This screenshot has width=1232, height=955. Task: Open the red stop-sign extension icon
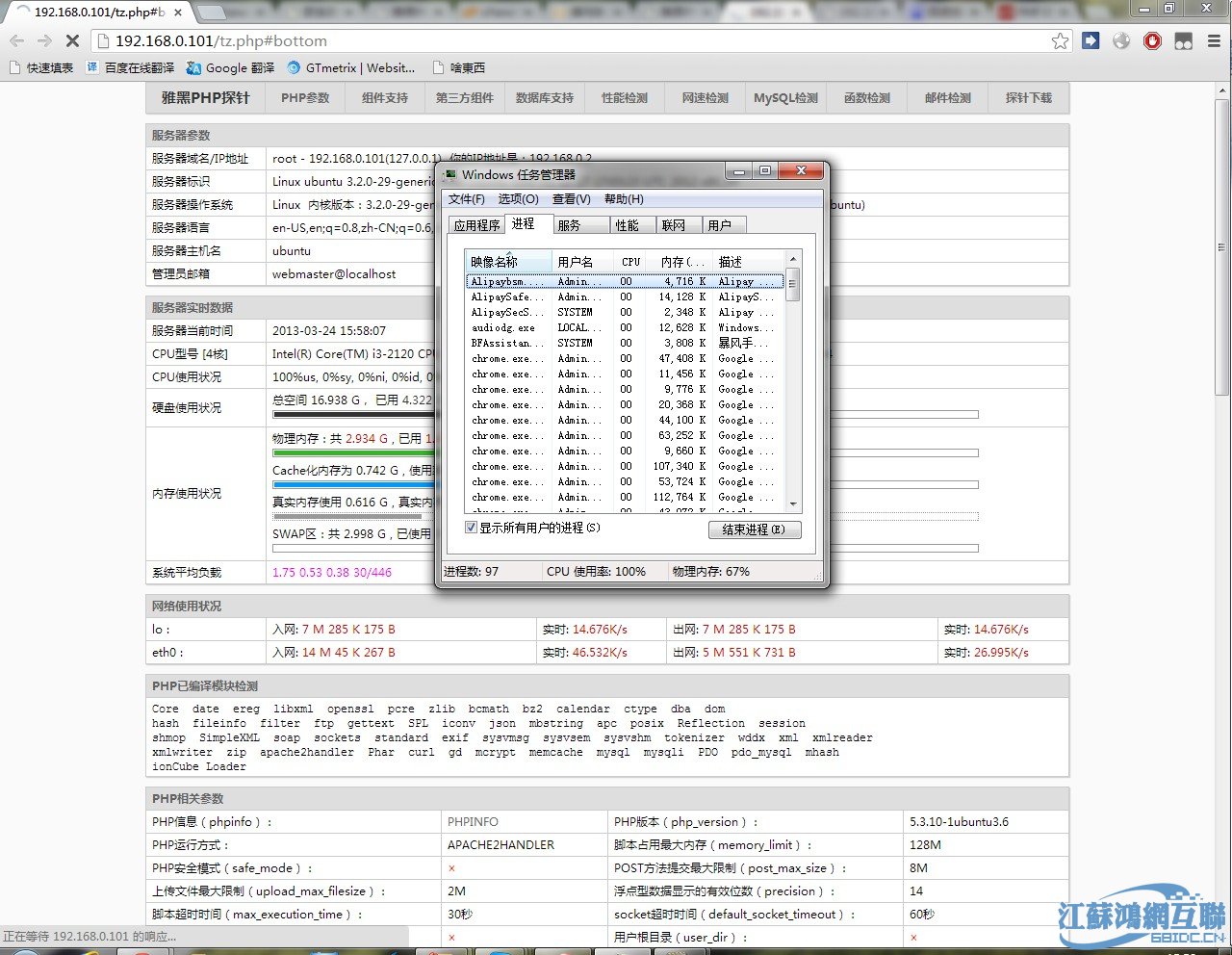(x=1152, y=40)
